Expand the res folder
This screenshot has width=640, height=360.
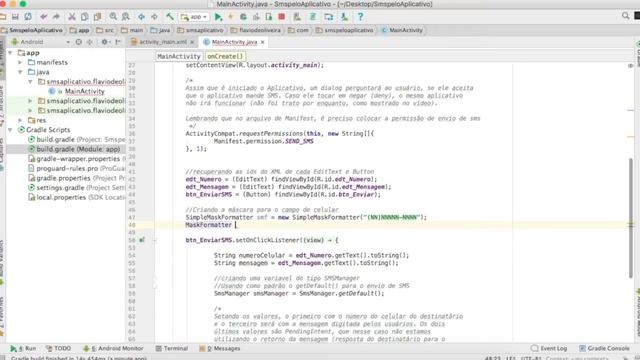[20, 120]
